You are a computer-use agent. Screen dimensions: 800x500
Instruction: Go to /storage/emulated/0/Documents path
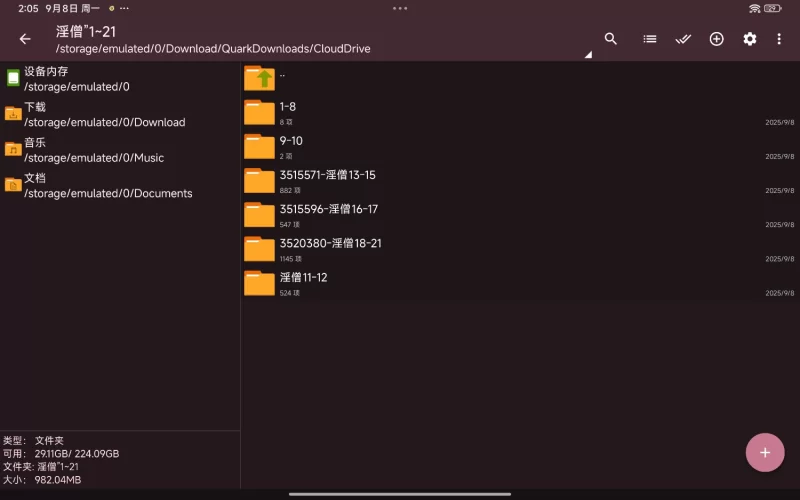pos(108,193)
